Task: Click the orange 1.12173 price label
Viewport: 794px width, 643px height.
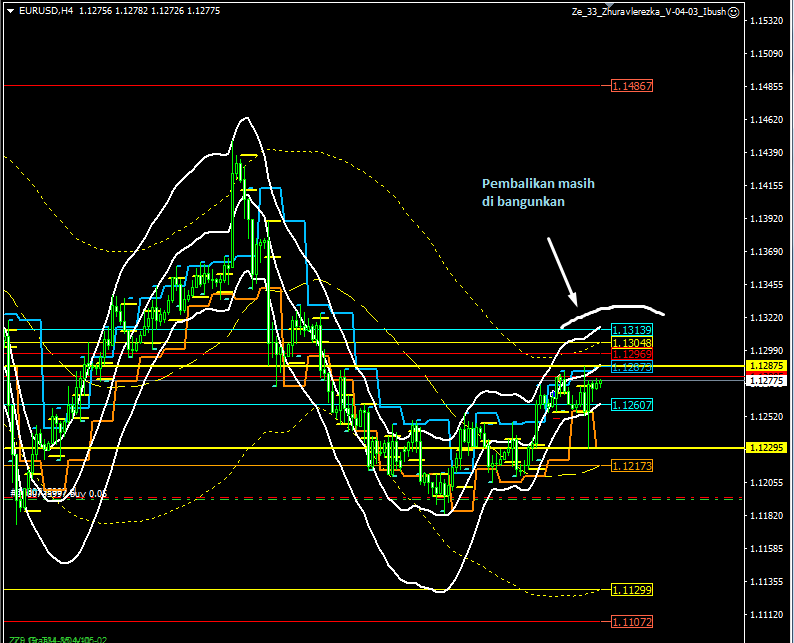Action: click(632, 466)
